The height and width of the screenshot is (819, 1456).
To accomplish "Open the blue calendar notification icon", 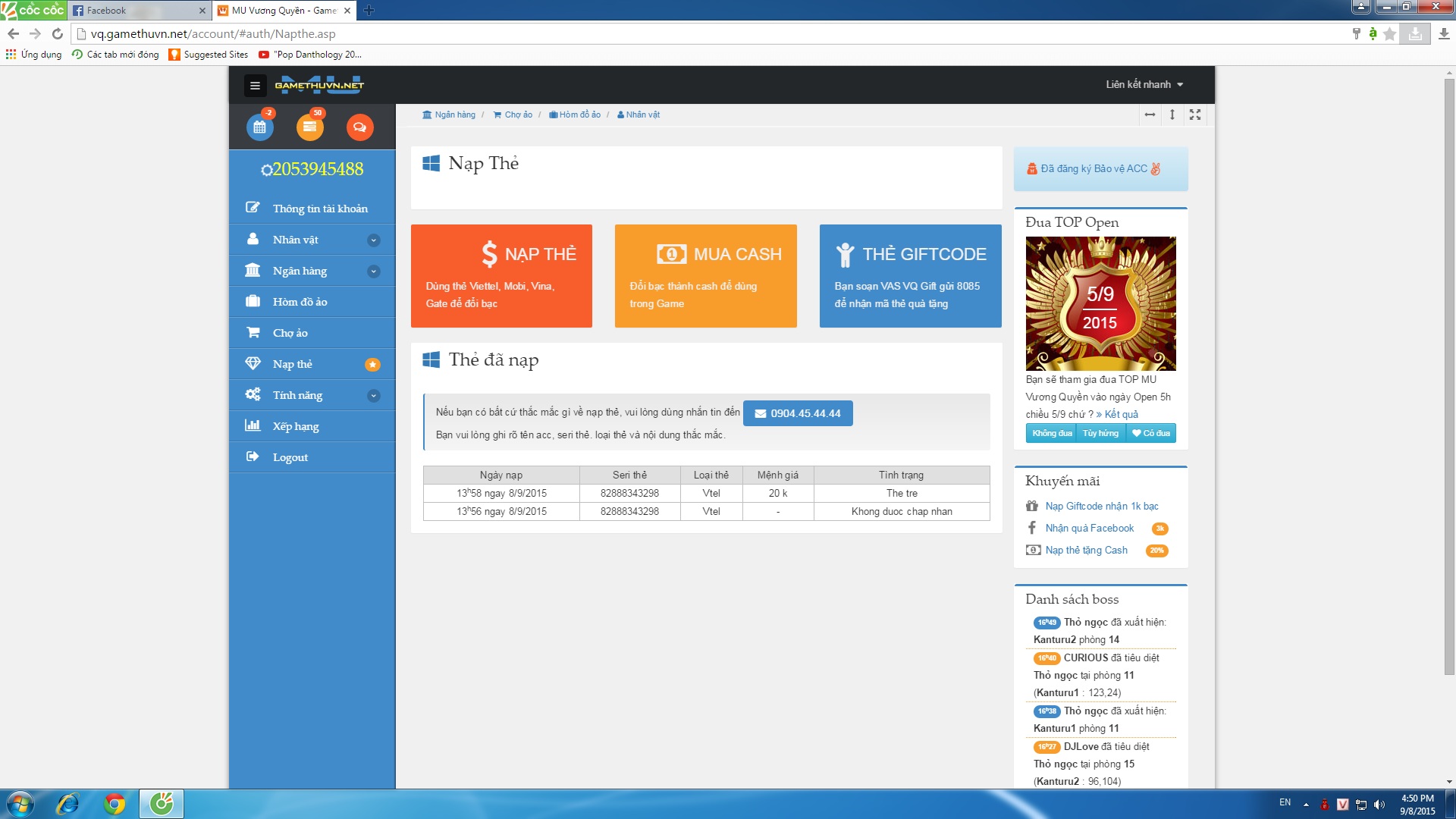I will pyautogui.click(x=260, y=127).
